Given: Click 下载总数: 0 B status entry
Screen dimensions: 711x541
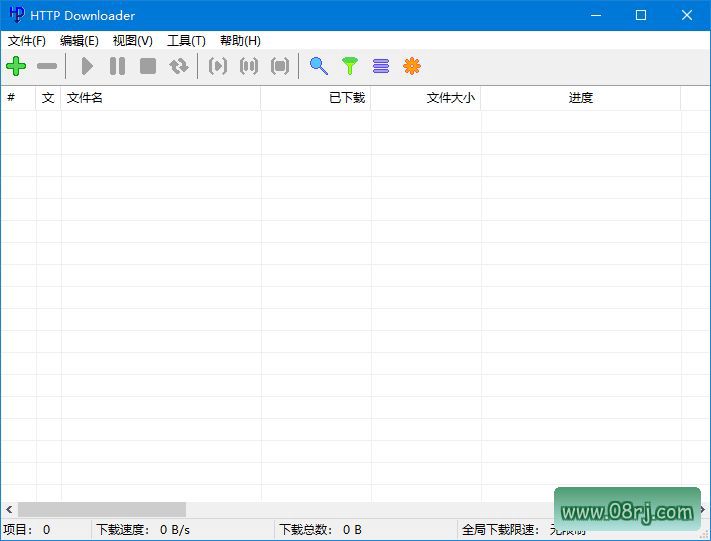Looking at the screenshot, I should (x=366, y=530).
